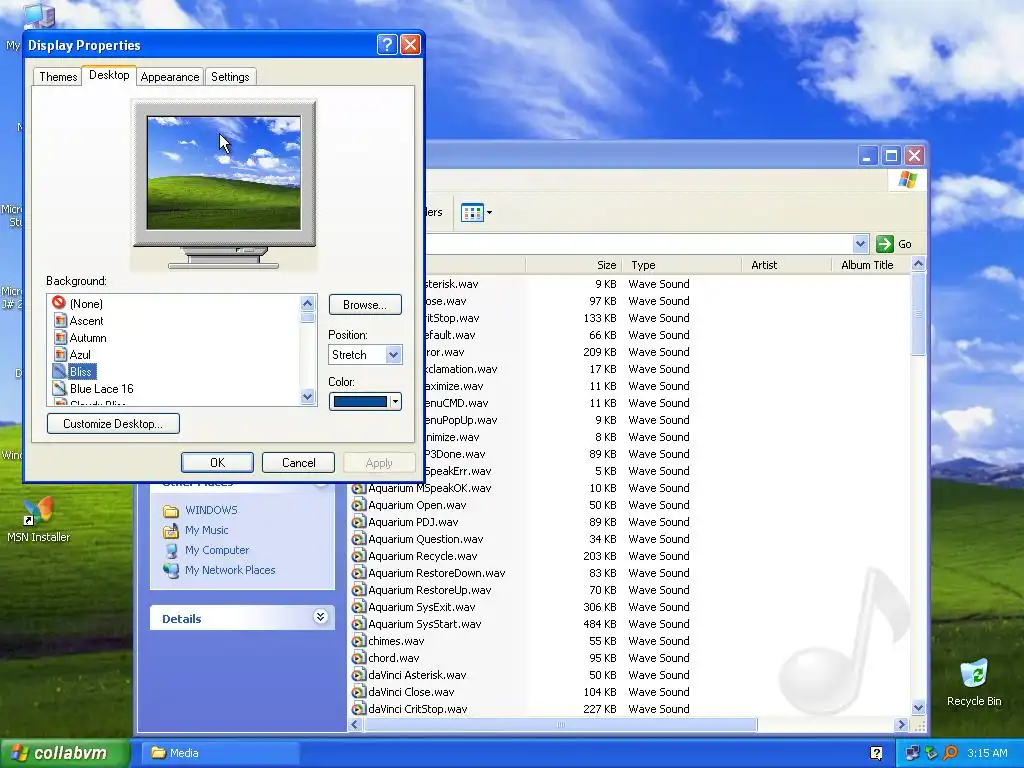Click the Aquarium Open.wav file icon

pyautogui.click(x=359, y=505)
